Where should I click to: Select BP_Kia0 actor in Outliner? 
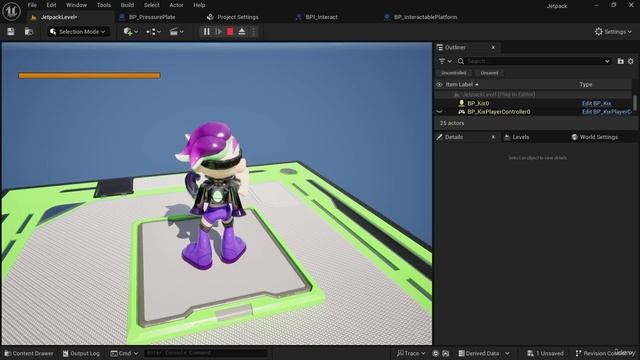[x=478, y=103]
